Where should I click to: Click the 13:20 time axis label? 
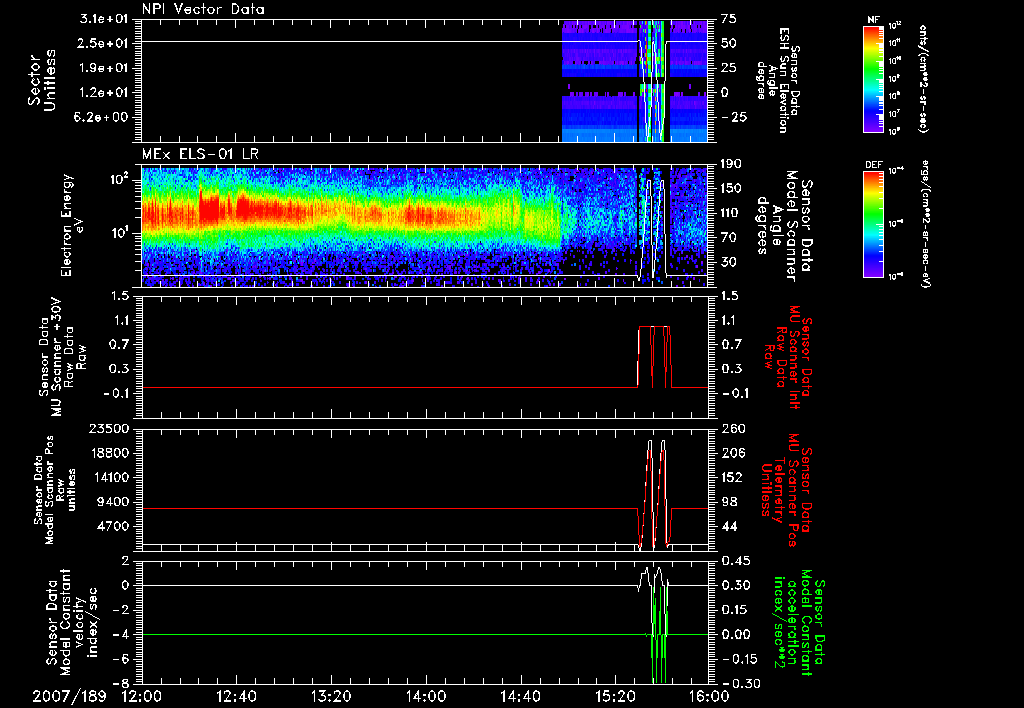(331, 696)
